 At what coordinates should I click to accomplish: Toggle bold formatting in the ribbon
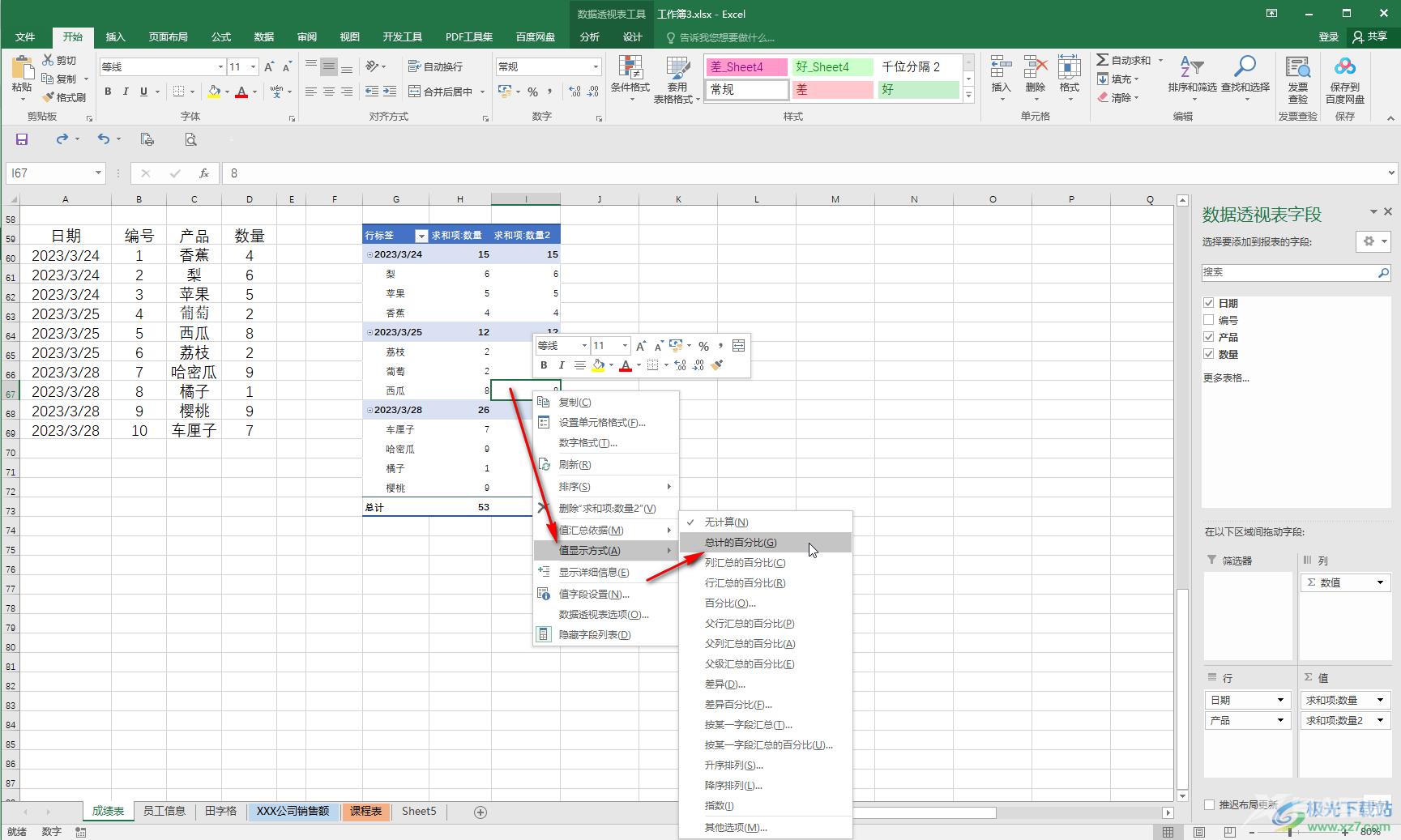[108, 92]
